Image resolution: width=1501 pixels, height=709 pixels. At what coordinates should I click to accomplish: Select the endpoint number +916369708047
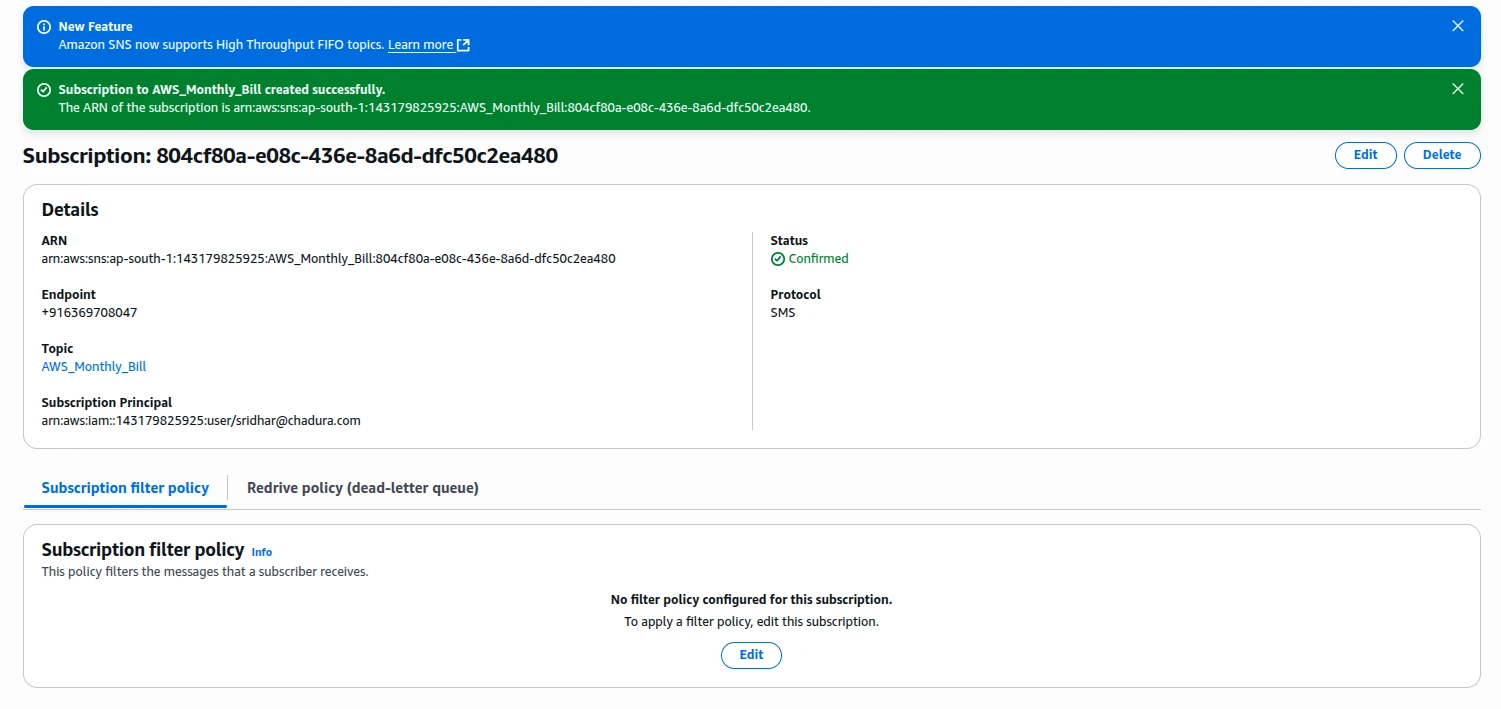(x=89, y=313)
